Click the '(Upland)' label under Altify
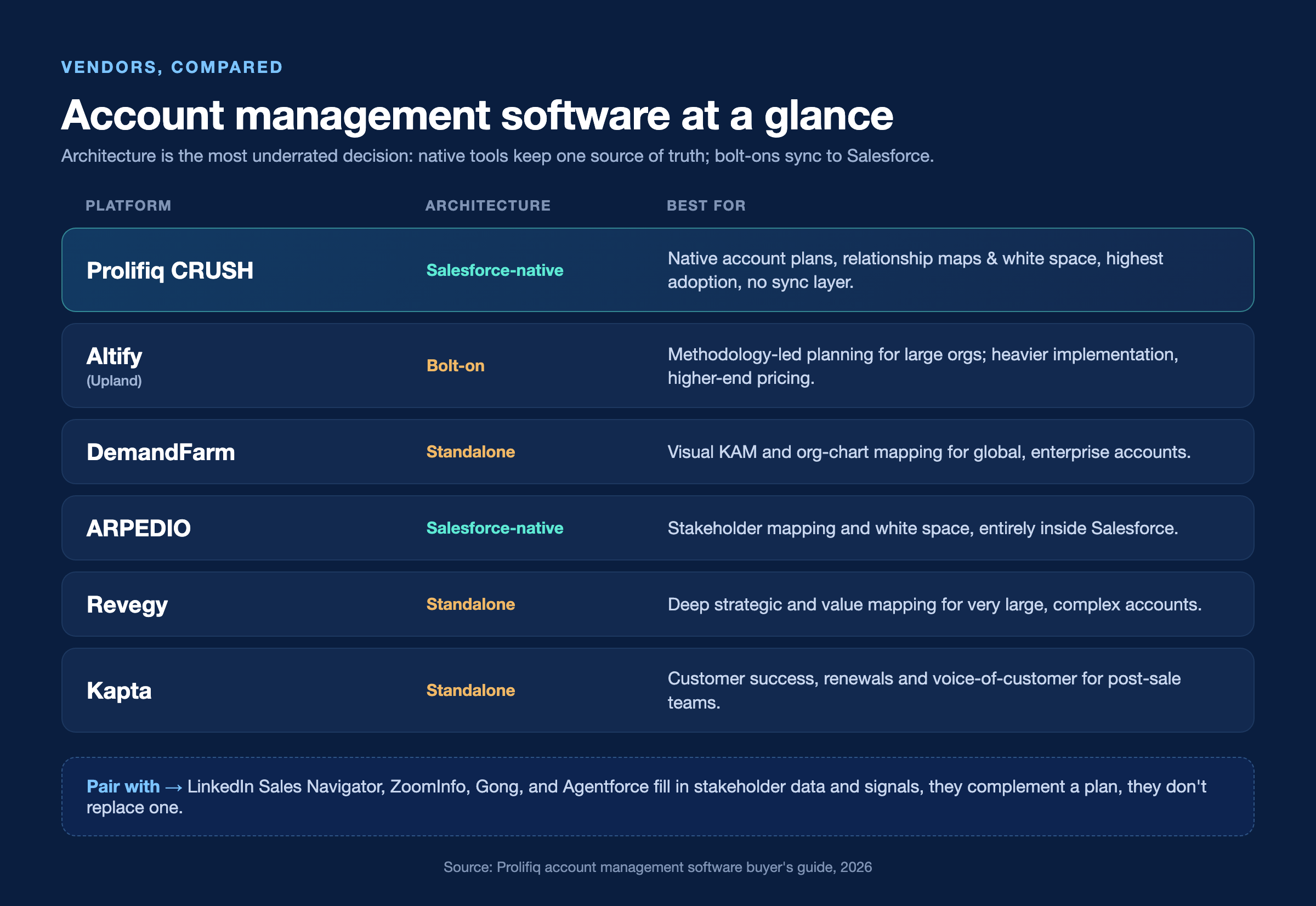 point(114,381)
